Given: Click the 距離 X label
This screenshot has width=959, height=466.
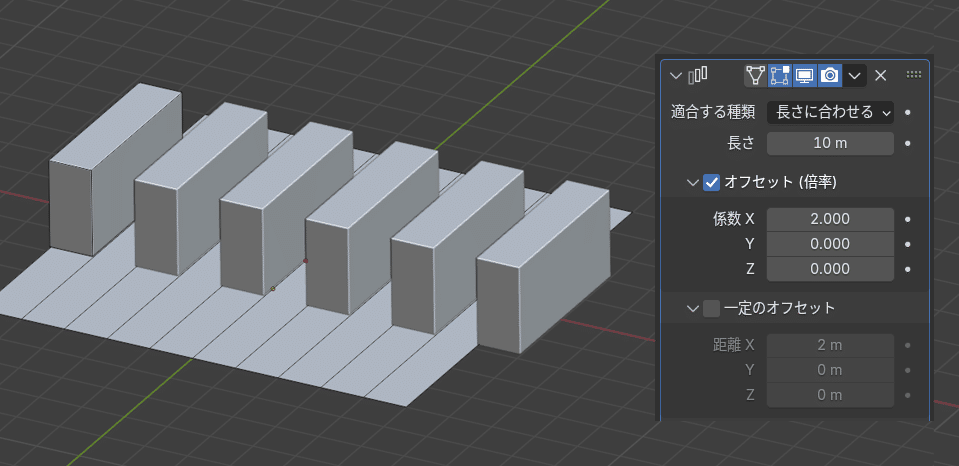Looking at the screenshot, I should point(733,345).
